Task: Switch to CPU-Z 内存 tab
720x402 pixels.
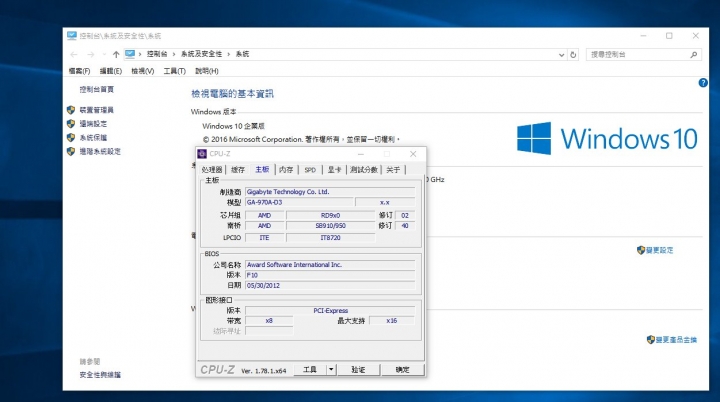Action: tap(286, 170)
